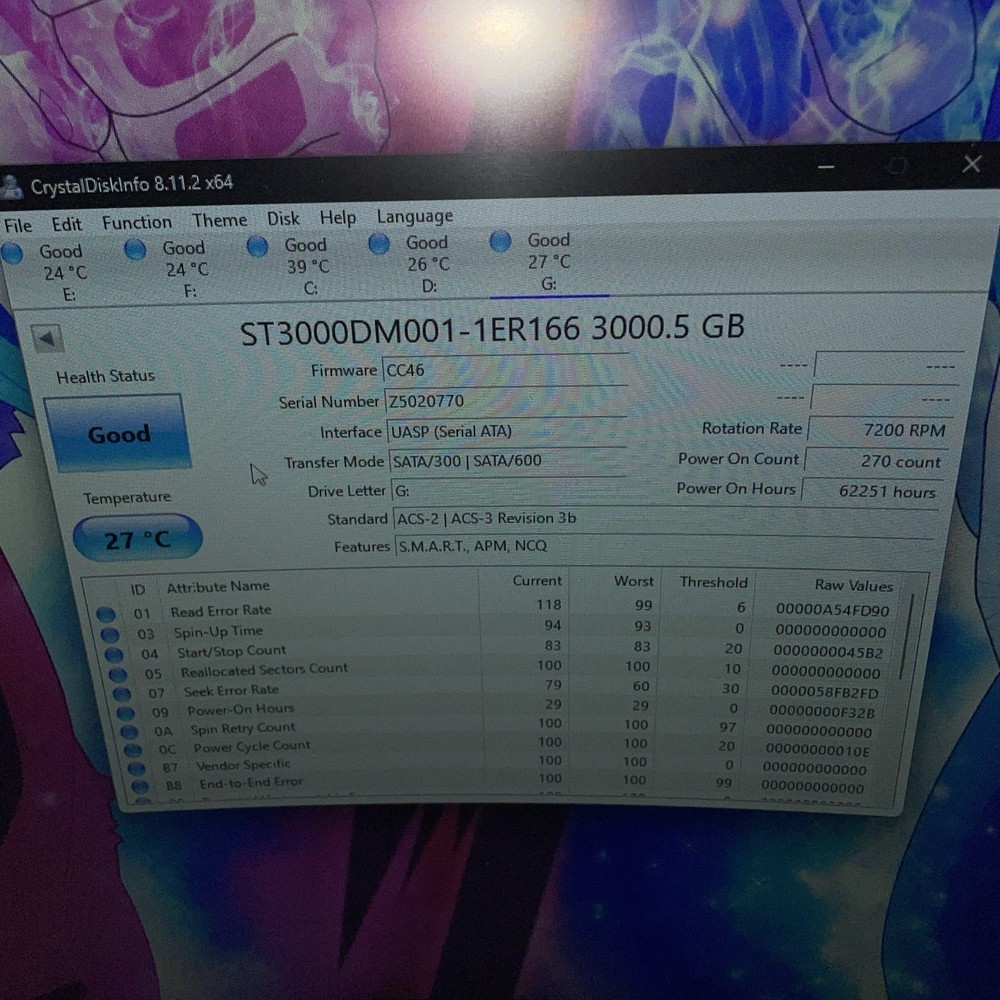Select the Power Cycle Count attribute name
The image size is (1000, 1000).
tap(252, 746)
